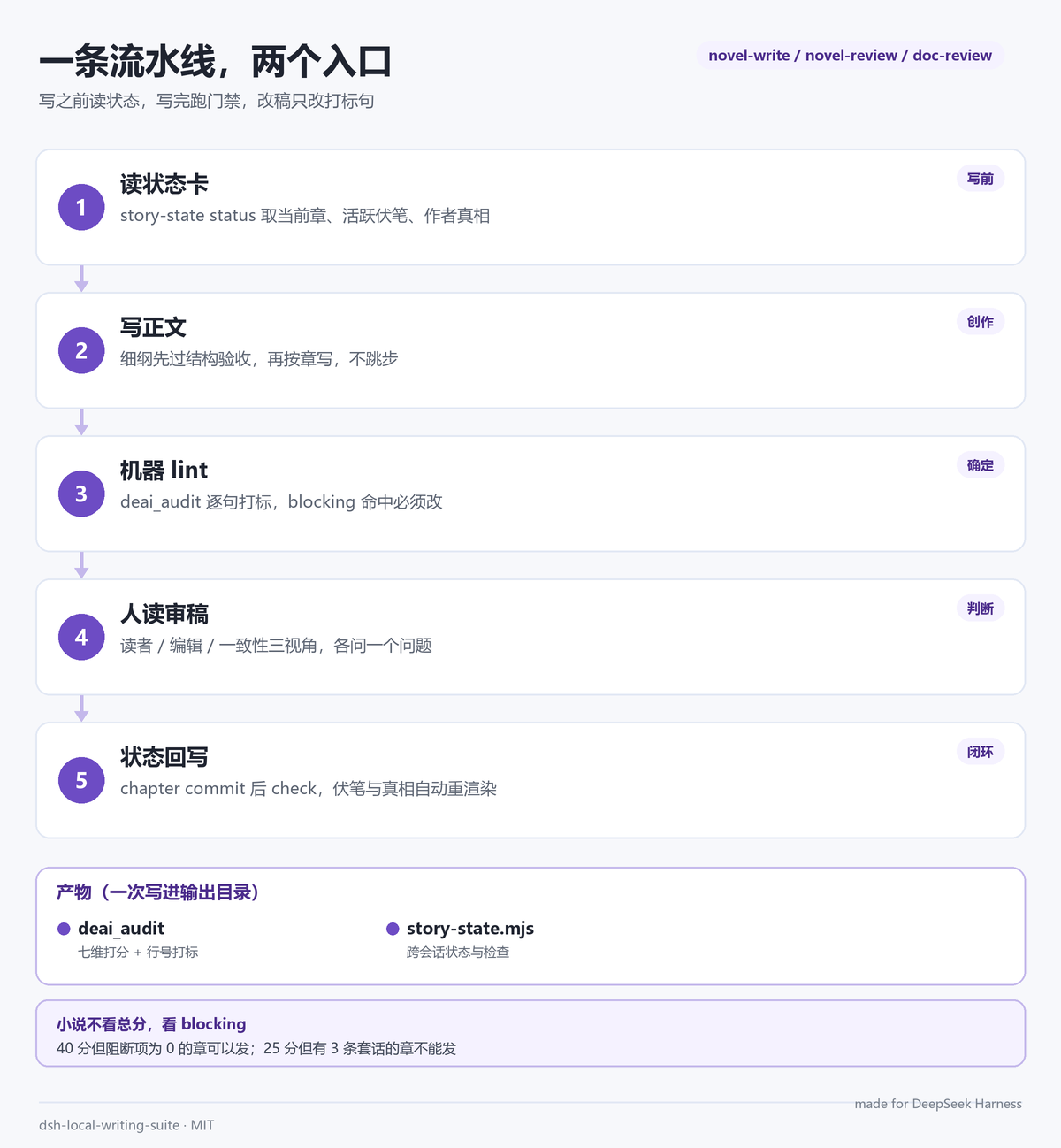Click the deai_audit item label
Image resolution: width=1061 pixels, height=1148 pixels.
coord(121,929)
